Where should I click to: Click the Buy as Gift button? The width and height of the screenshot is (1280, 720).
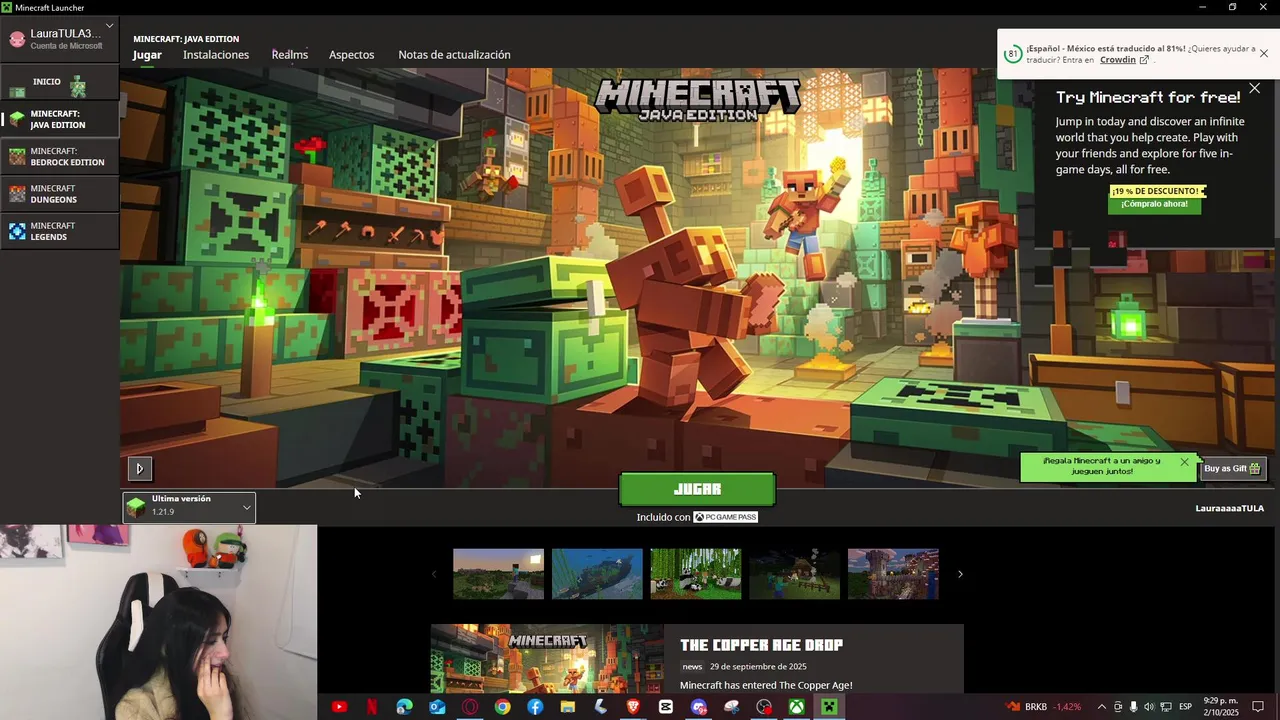click(1232, 468)
